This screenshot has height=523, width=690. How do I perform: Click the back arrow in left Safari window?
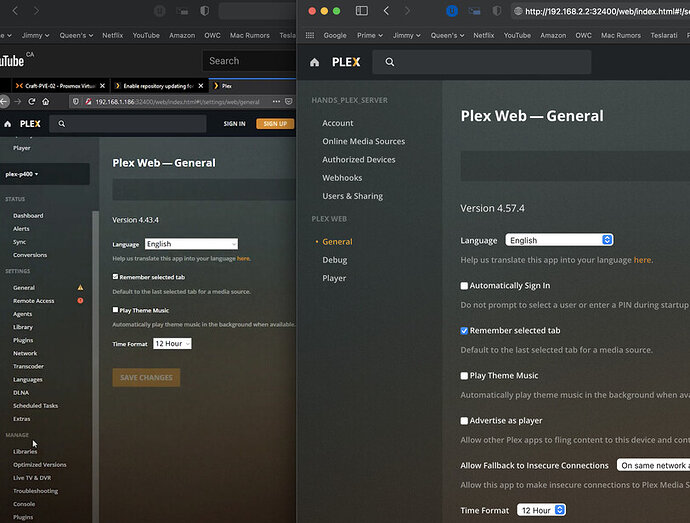pos(15,11)
